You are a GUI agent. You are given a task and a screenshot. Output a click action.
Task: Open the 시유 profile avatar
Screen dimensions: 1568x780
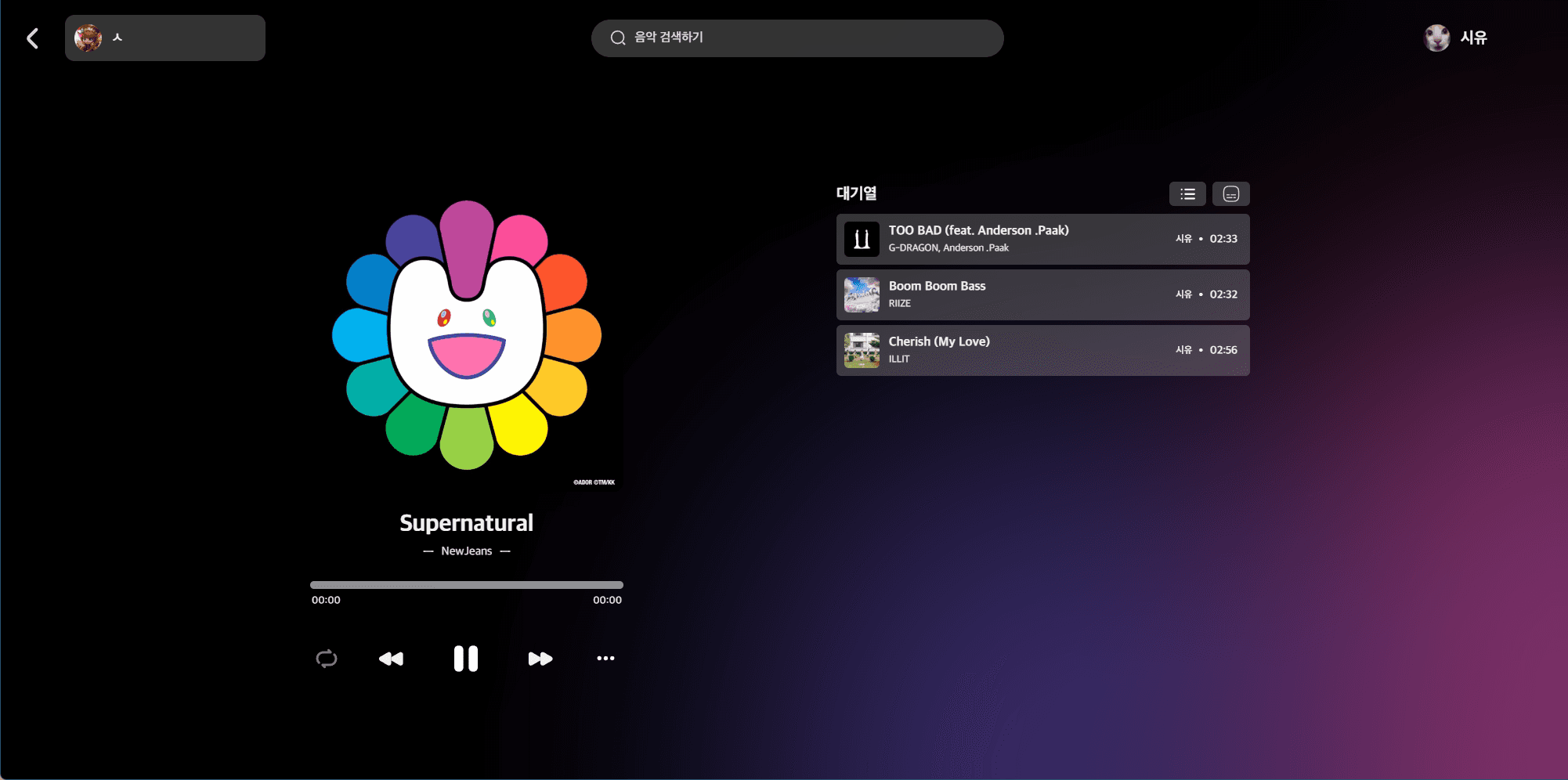[x=1437, y=38]
